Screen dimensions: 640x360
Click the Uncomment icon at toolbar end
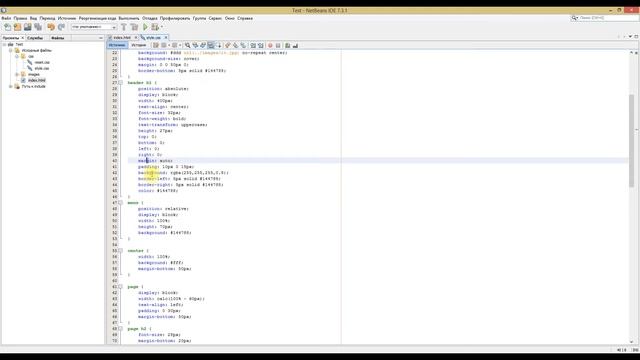tap(295, 45)
